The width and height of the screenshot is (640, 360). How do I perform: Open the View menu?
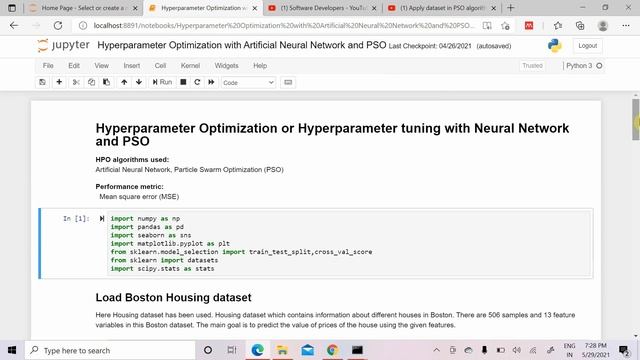pyautogui.click(x=102, y=66)
